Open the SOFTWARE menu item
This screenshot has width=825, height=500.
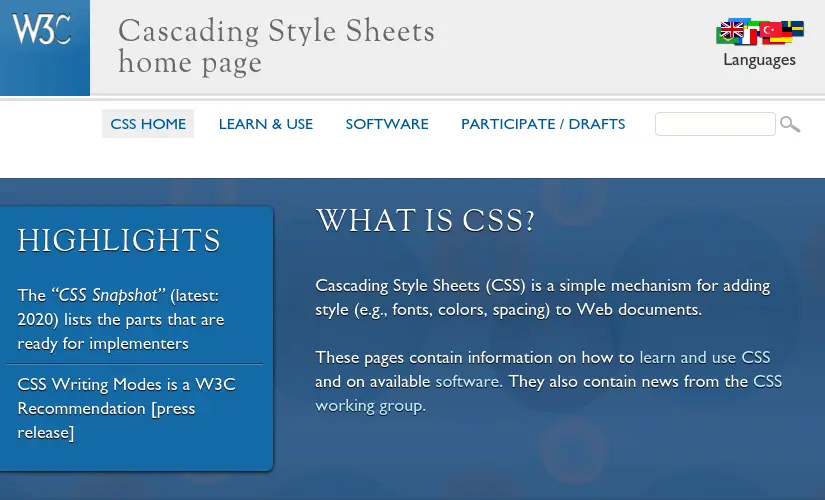tap(387, 124)
